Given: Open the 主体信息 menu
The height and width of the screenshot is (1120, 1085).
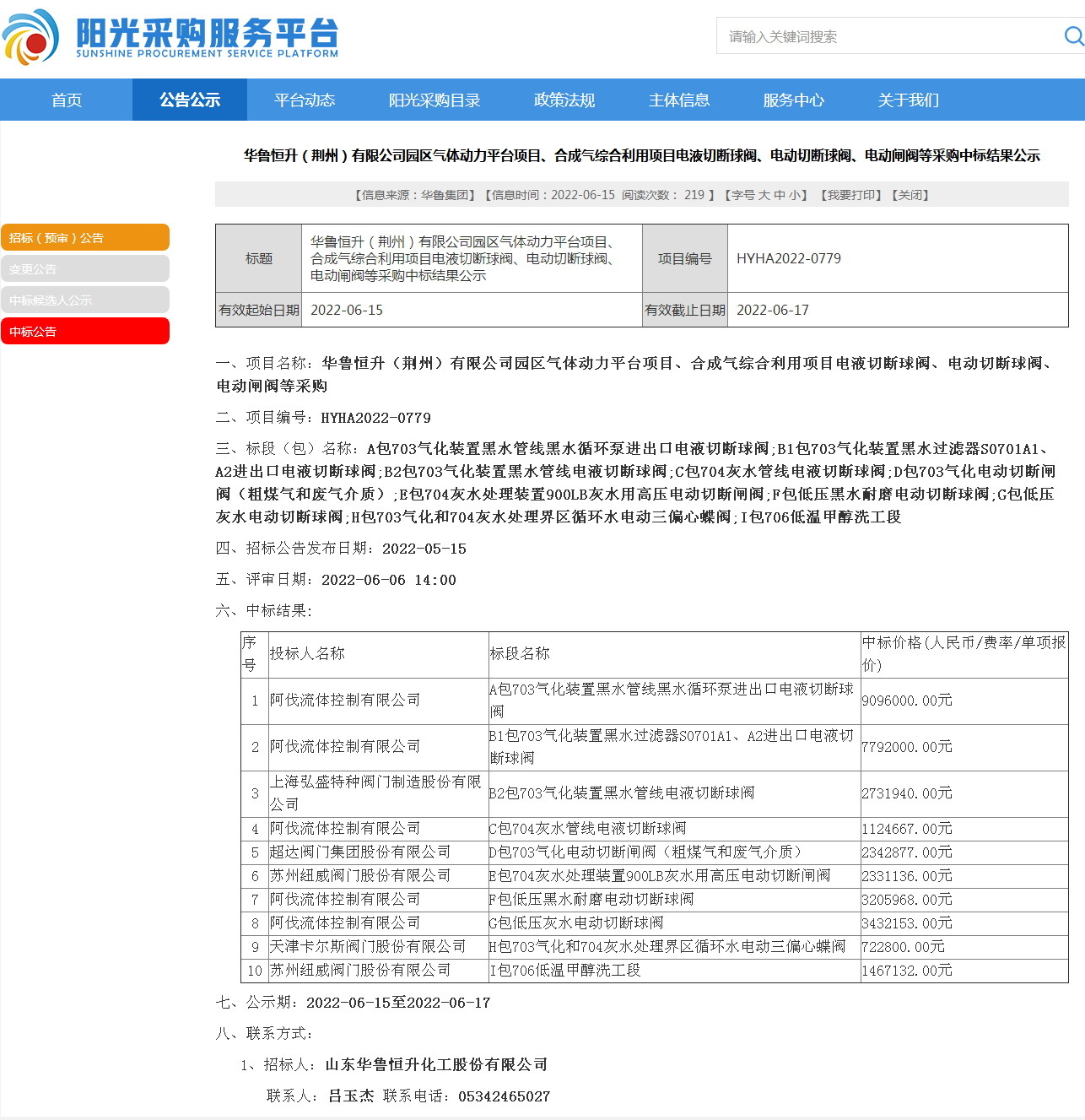Looking at the screenshot, I should tap(679, 100).
